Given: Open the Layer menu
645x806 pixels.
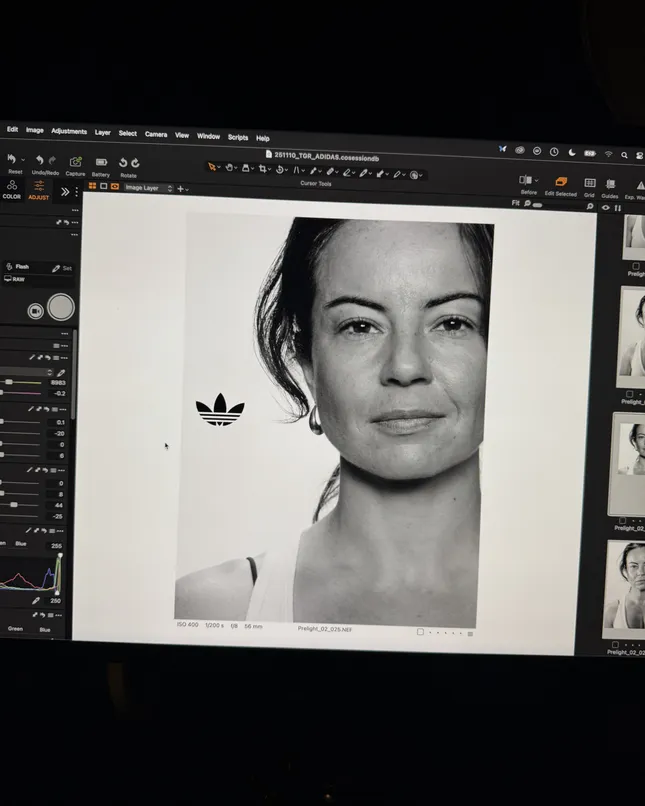Looking at the screenshot, I should (102, 132).
